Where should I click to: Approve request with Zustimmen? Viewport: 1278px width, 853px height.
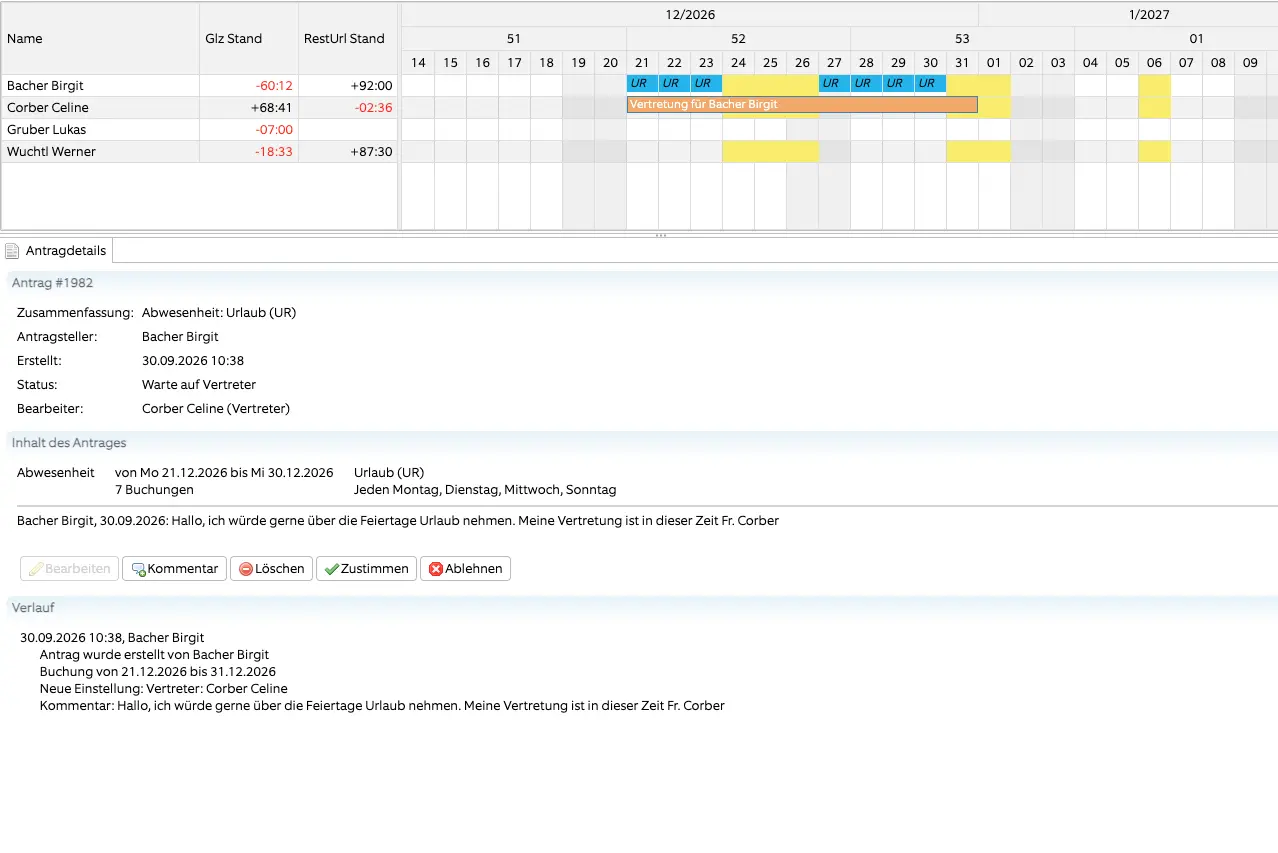(366, 568)
